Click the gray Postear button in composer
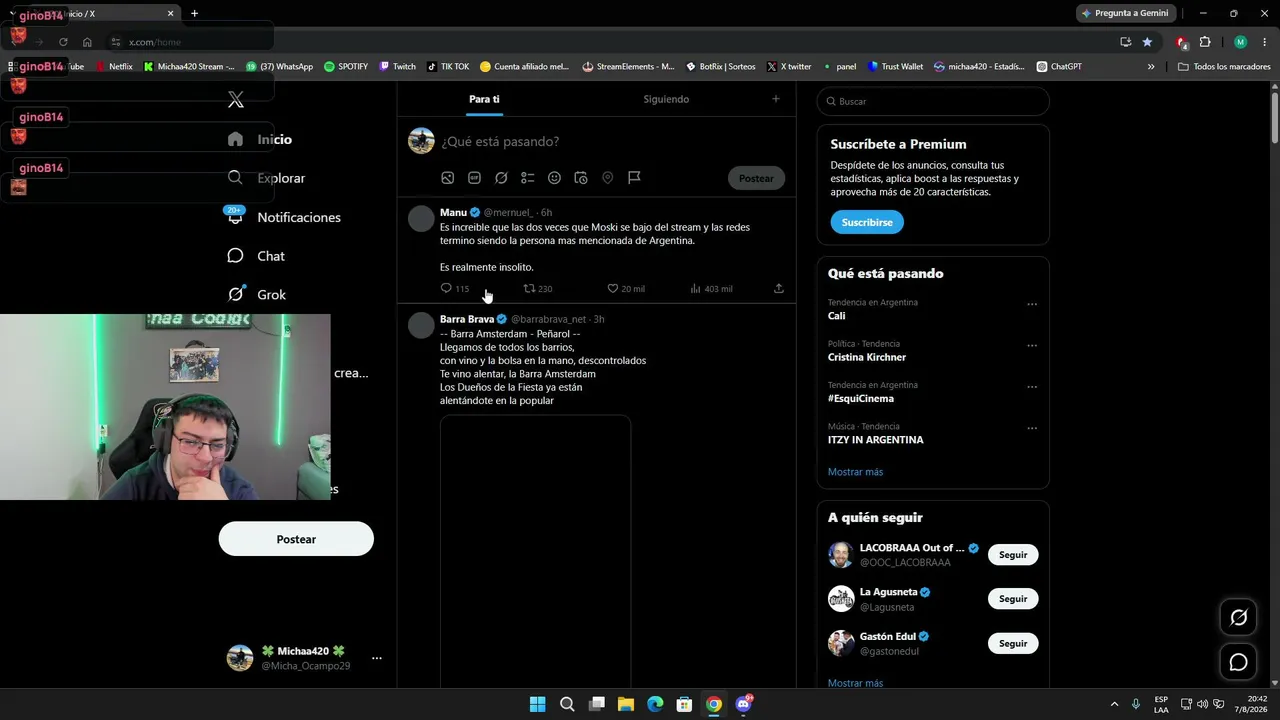The height and width of the screenshot is (720, 1280). pos(756,178)
